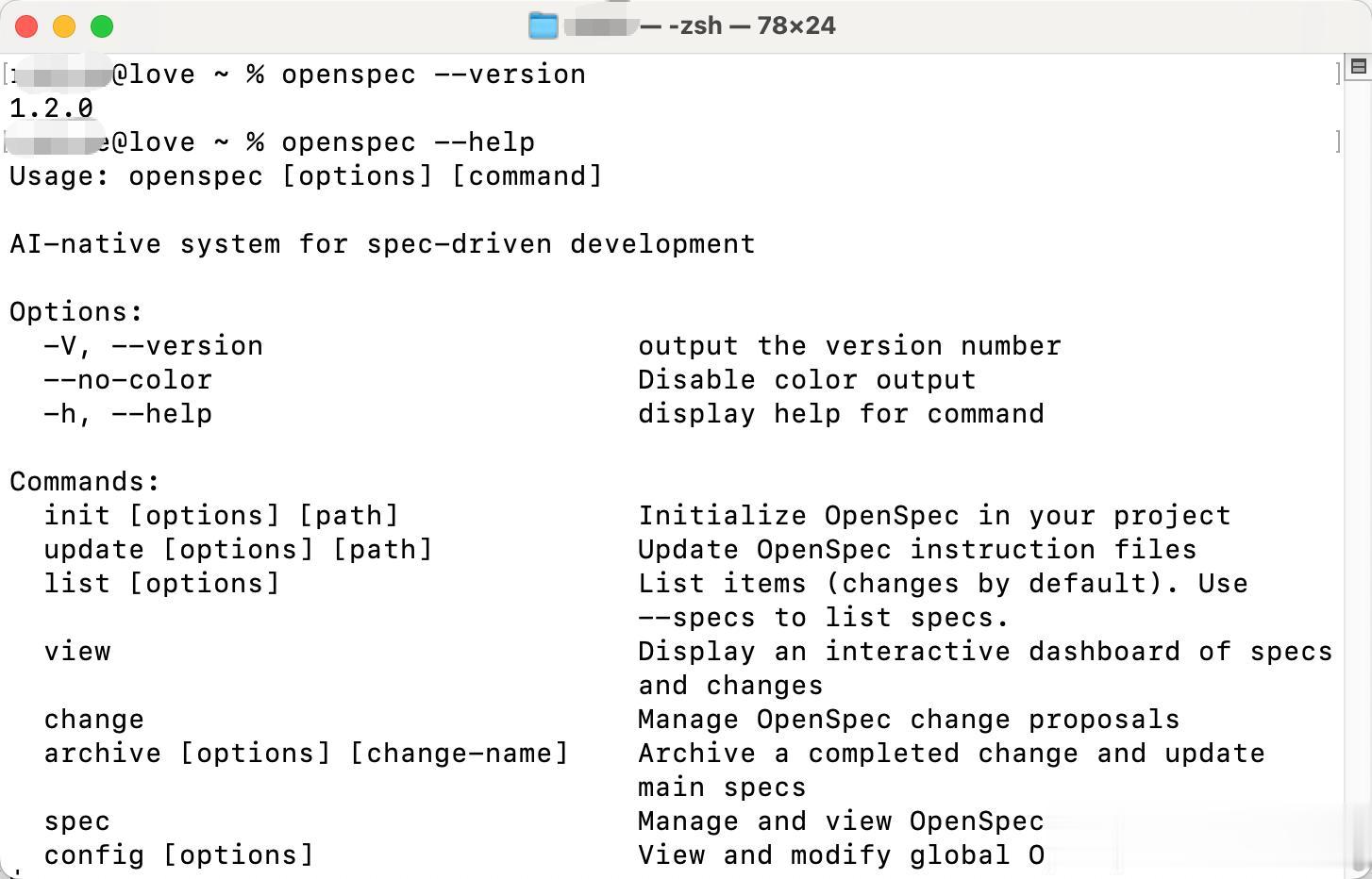
Task: Minimize the Terminal using the yellow button
Action: [x=64, y=26]
